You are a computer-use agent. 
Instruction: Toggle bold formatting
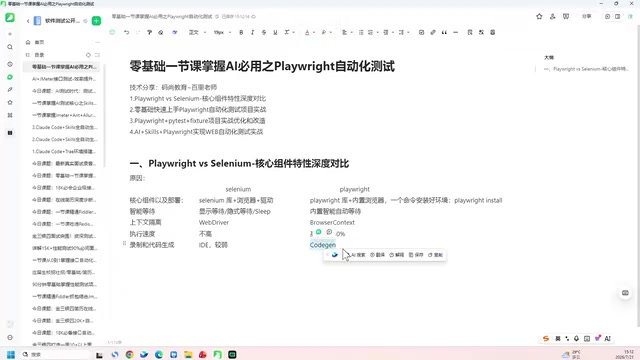tap(241, 32)
